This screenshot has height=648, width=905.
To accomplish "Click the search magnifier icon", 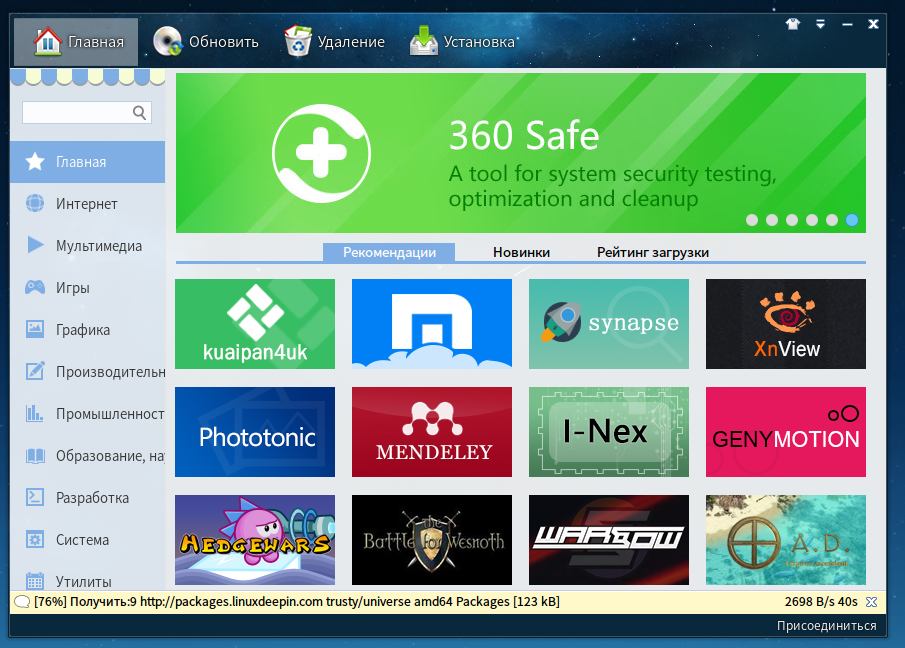I will 139,113.
